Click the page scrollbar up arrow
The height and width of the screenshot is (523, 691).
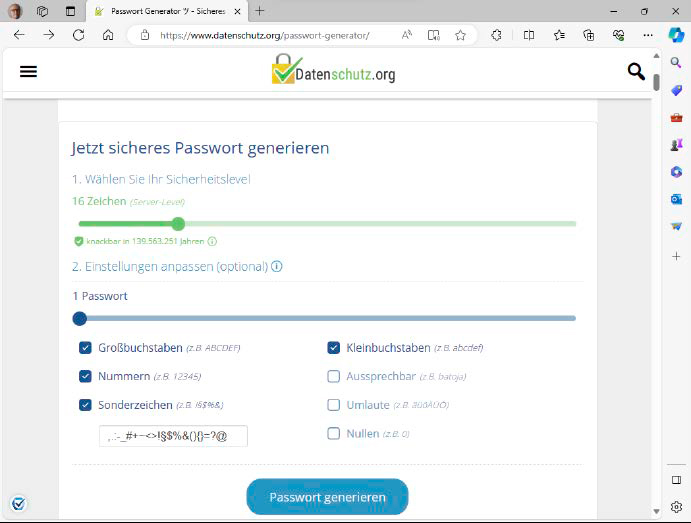(x=656, y=56)
